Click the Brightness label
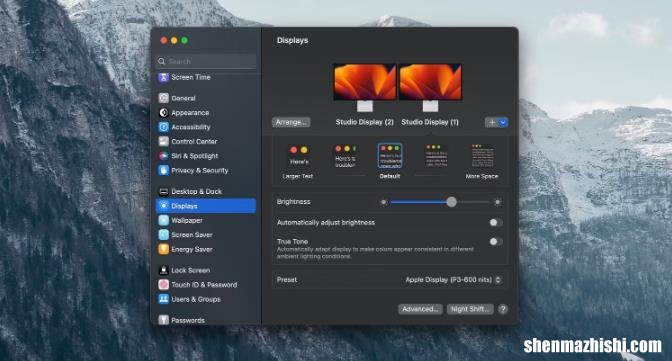The width and height of the screenshot is (672, 361). pos(294,202)
